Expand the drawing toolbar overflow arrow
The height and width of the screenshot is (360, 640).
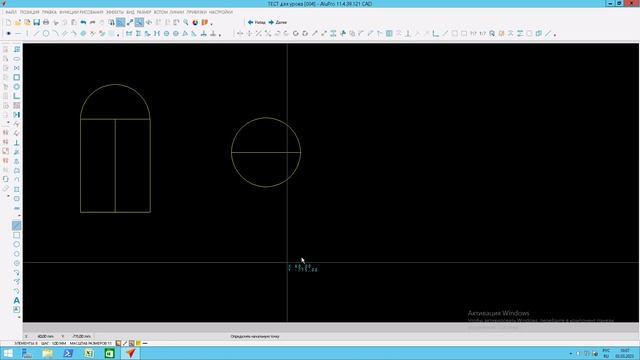[118, 35]
